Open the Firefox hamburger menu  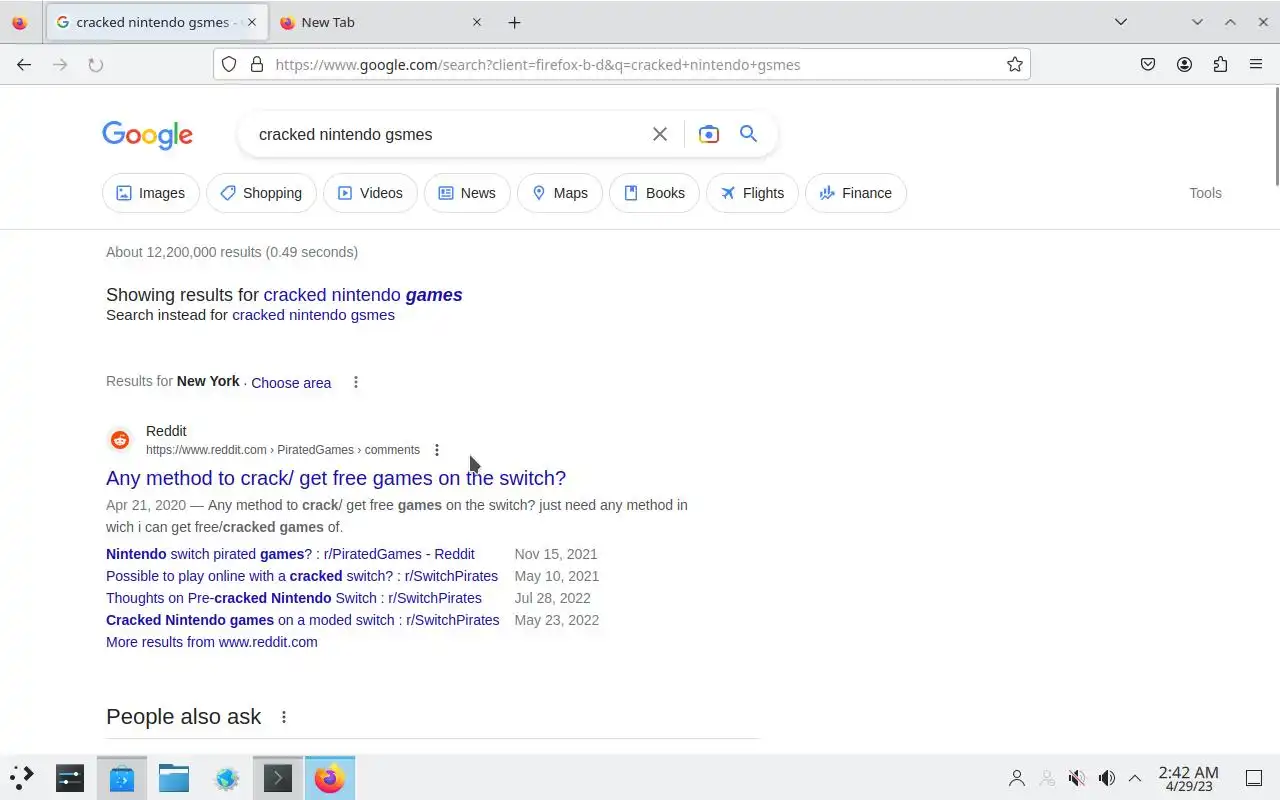click(1256, 65)
